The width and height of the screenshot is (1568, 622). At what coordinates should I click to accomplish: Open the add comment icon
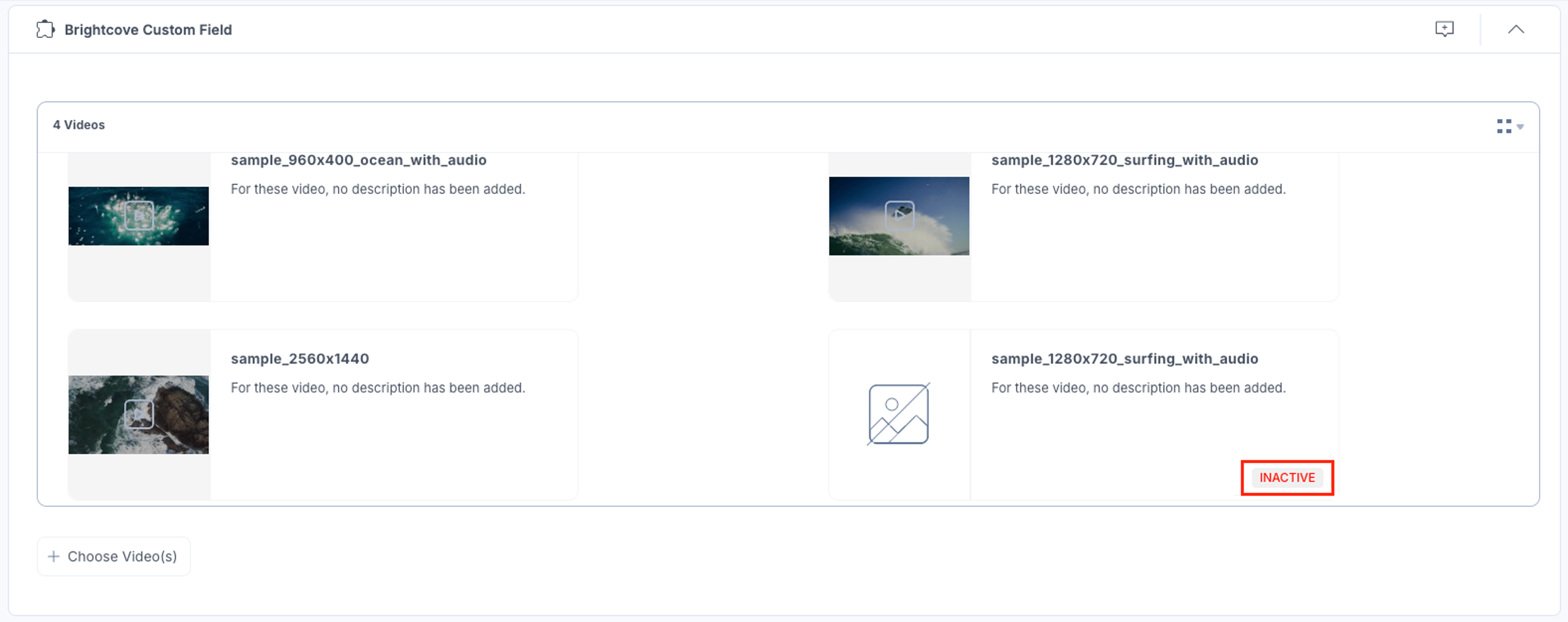click(x=1444, y=29)
